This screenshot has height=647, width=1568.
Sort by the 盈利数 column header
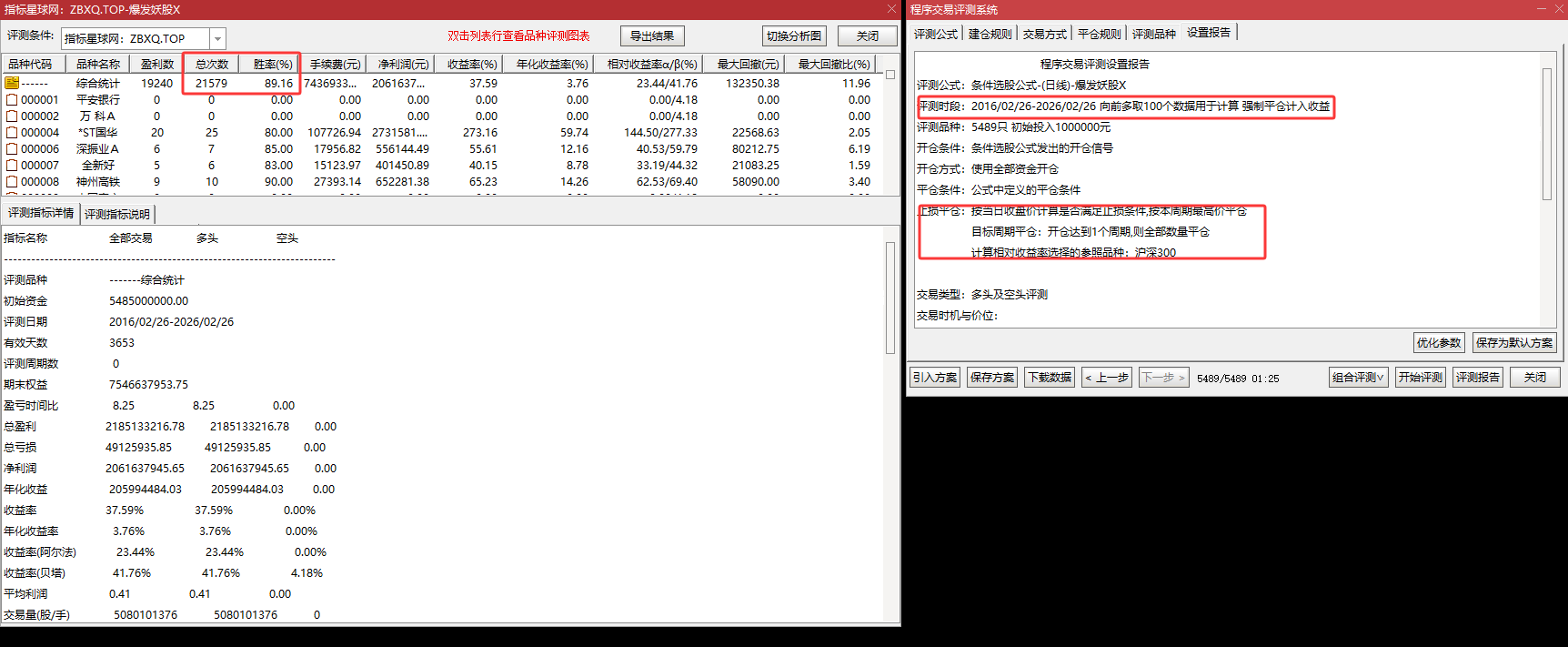point(157,65)
